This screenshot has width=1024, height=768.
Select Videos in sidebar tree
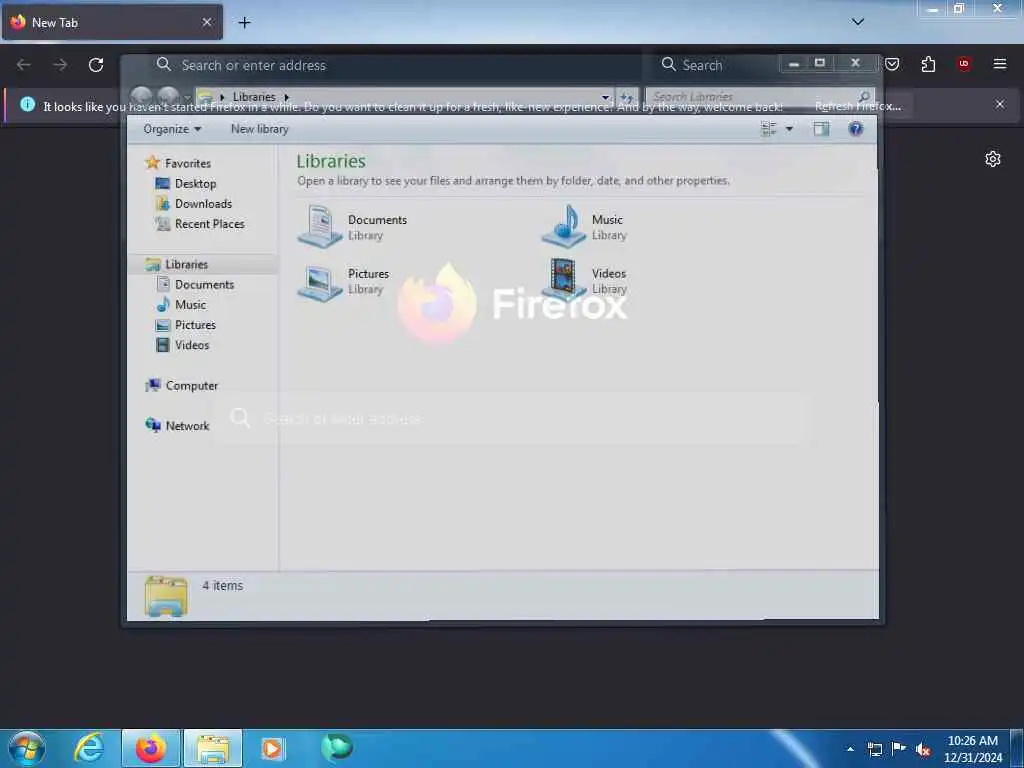coord(191,345)
